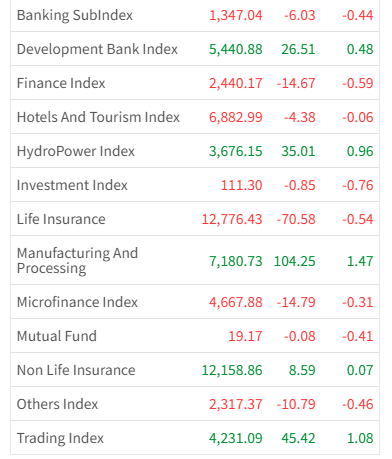This screenshot has width=392, height=459.
Task: Click the Banking SubIndex value 1,347.04
Action: (236, 16)
